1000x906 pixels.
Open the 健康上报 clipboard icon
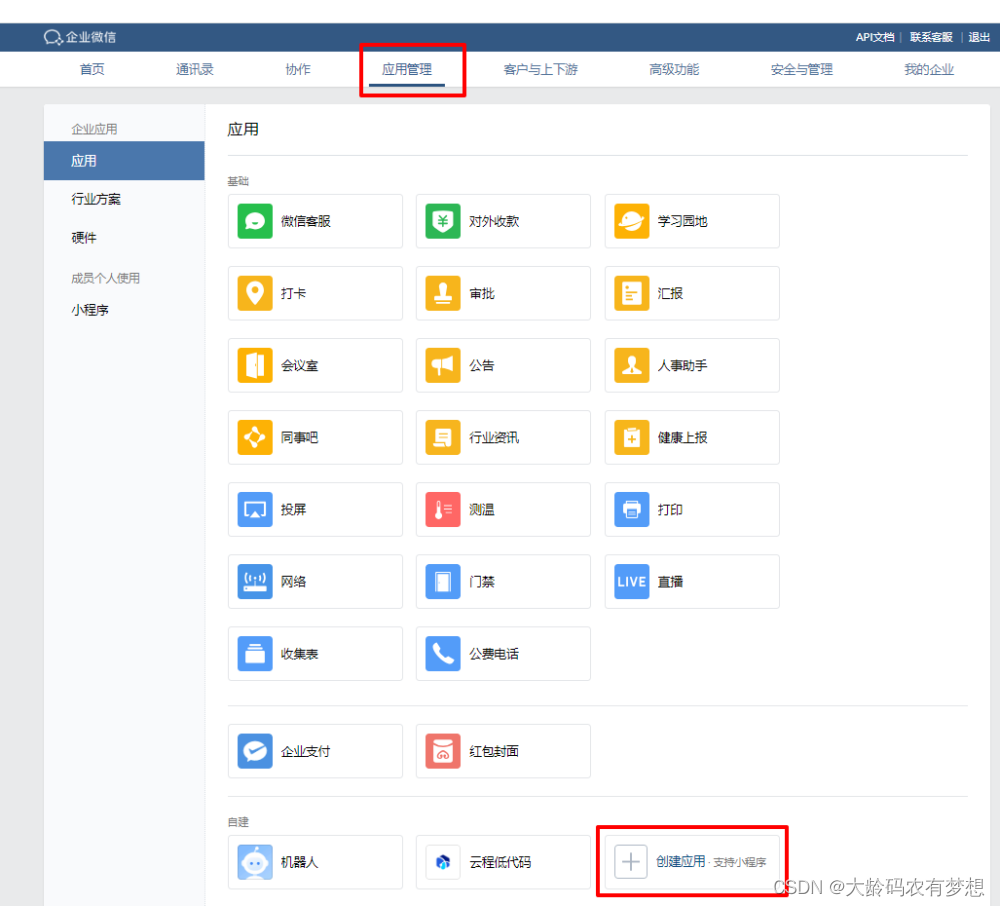(631, 437)
